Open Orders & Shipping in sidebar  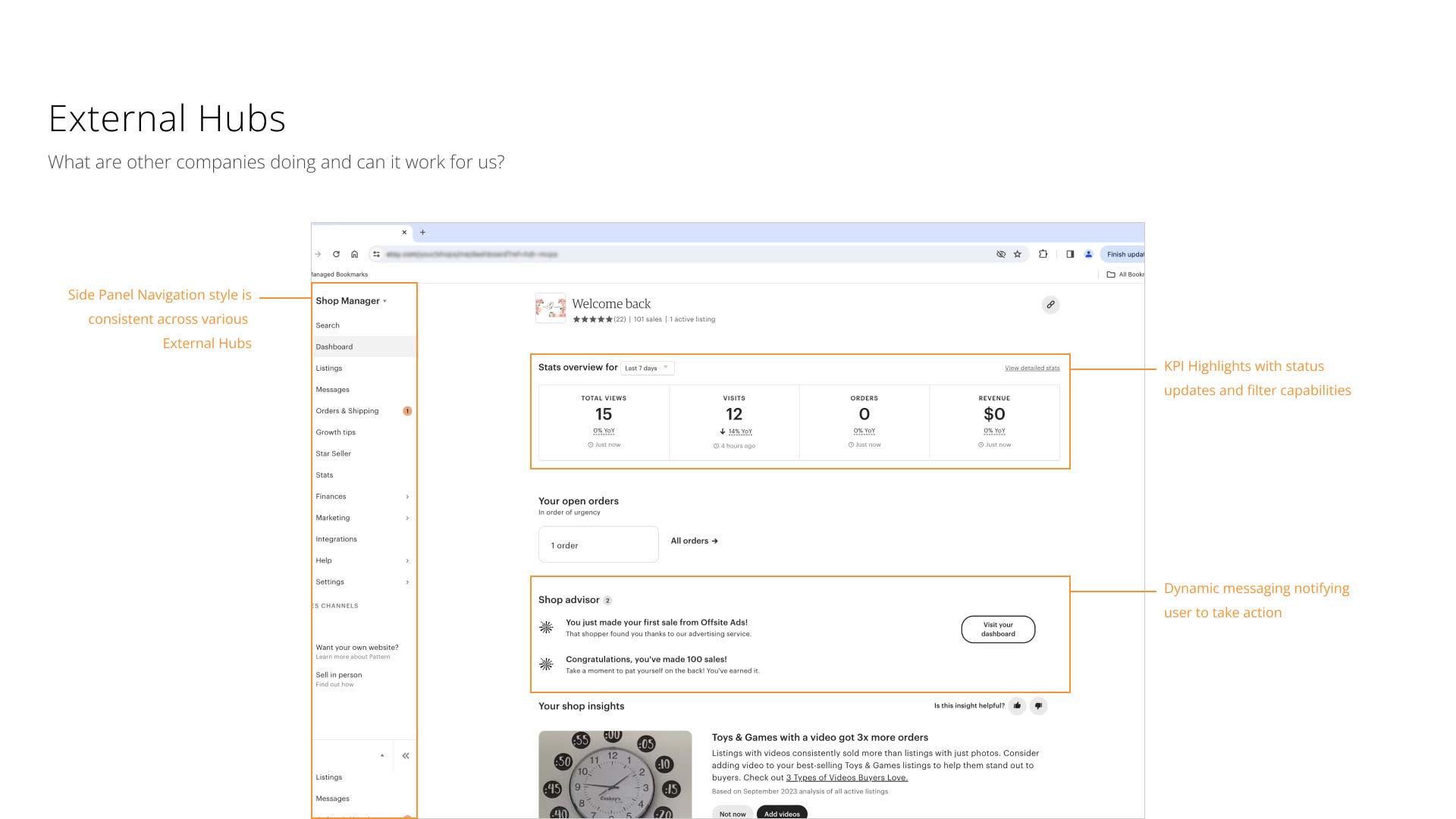pos(347,411)
